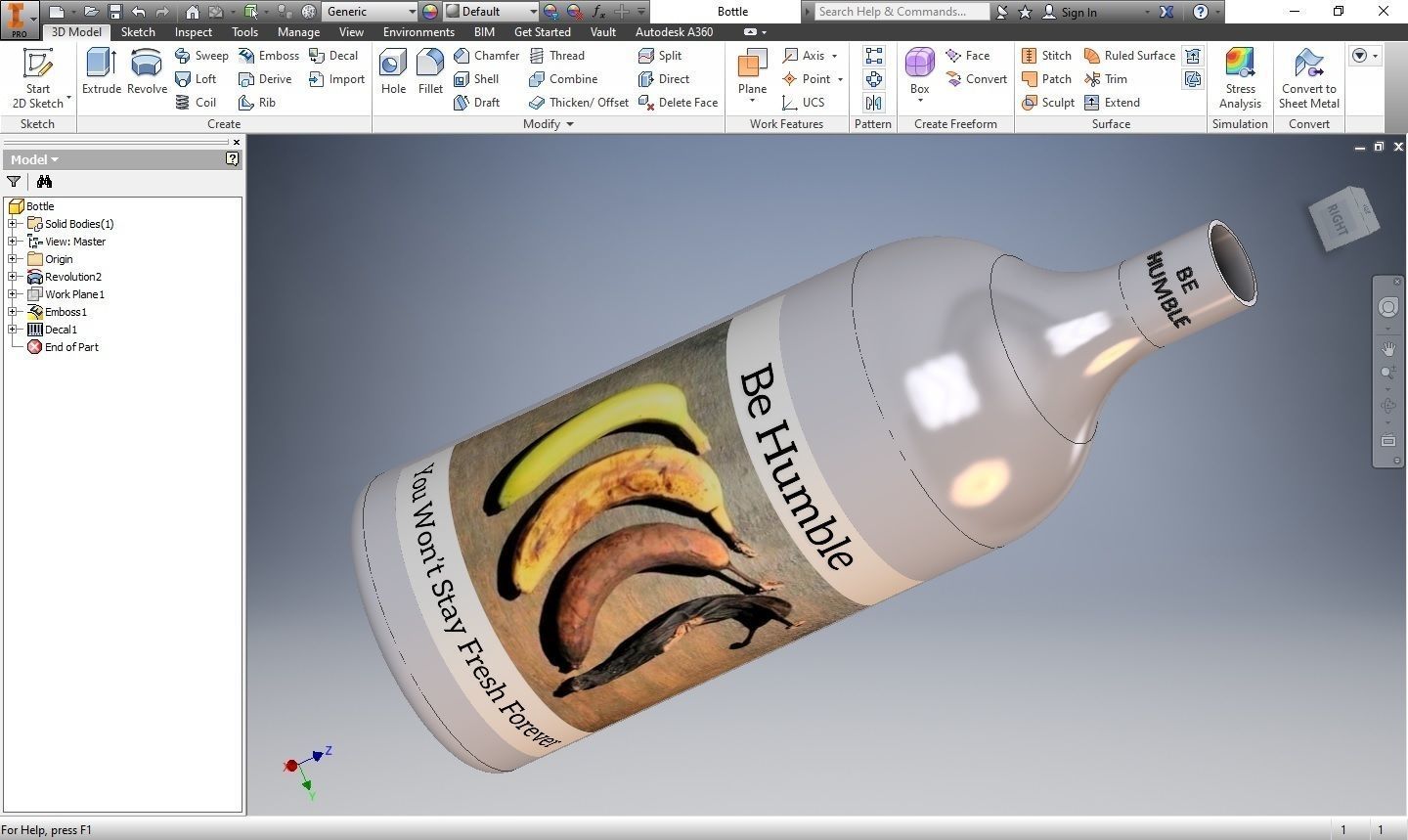Viewport: 1408px width, 840px height.
Task: Activate the Hole tool
Action: click(393, 70)
